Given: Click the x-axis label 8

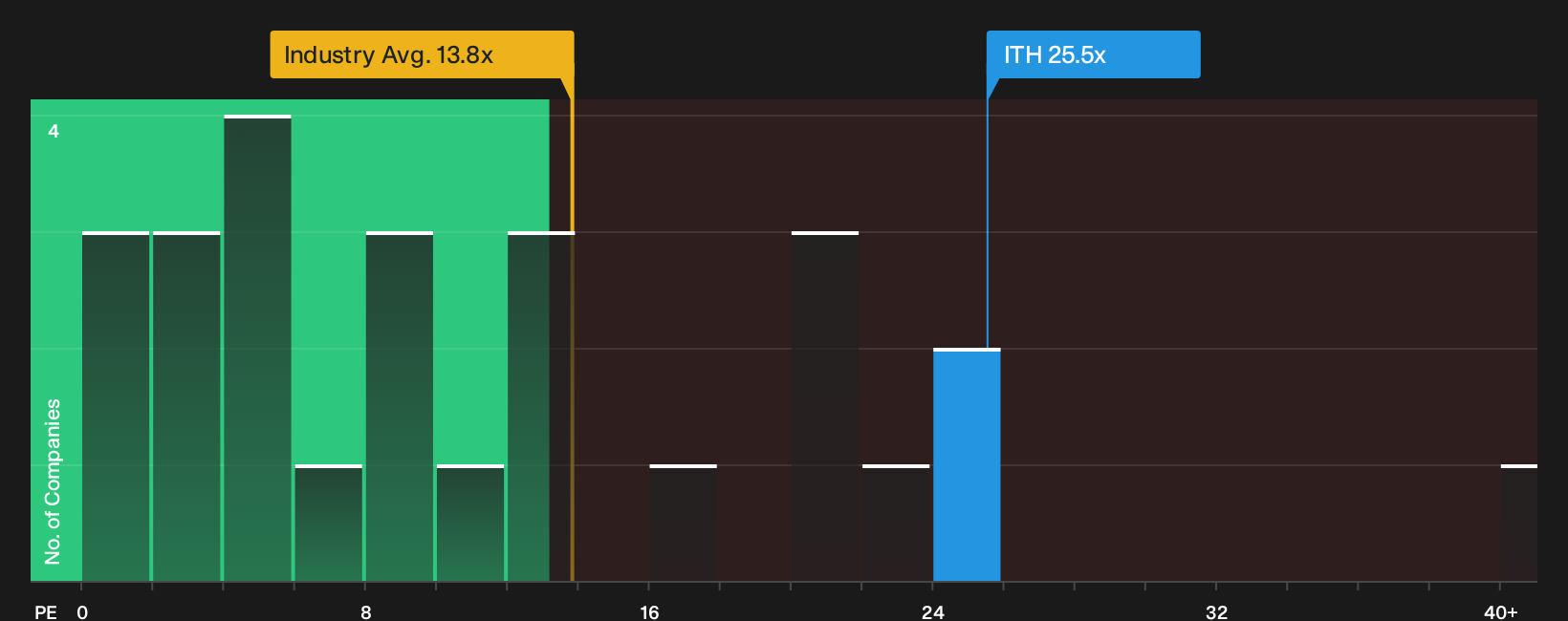Looking at the screenshot, I should (x=366, y=611).
